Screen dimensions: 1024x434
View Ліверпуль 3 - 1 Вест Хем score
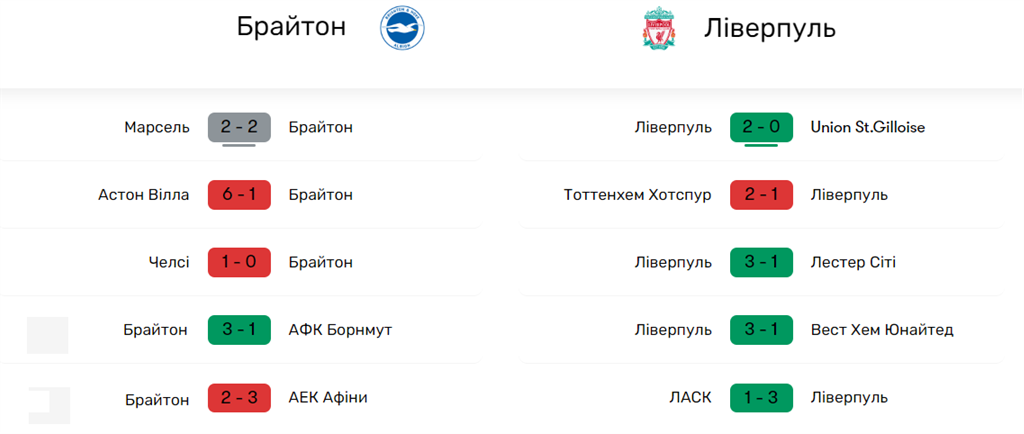tap(761, 330)
